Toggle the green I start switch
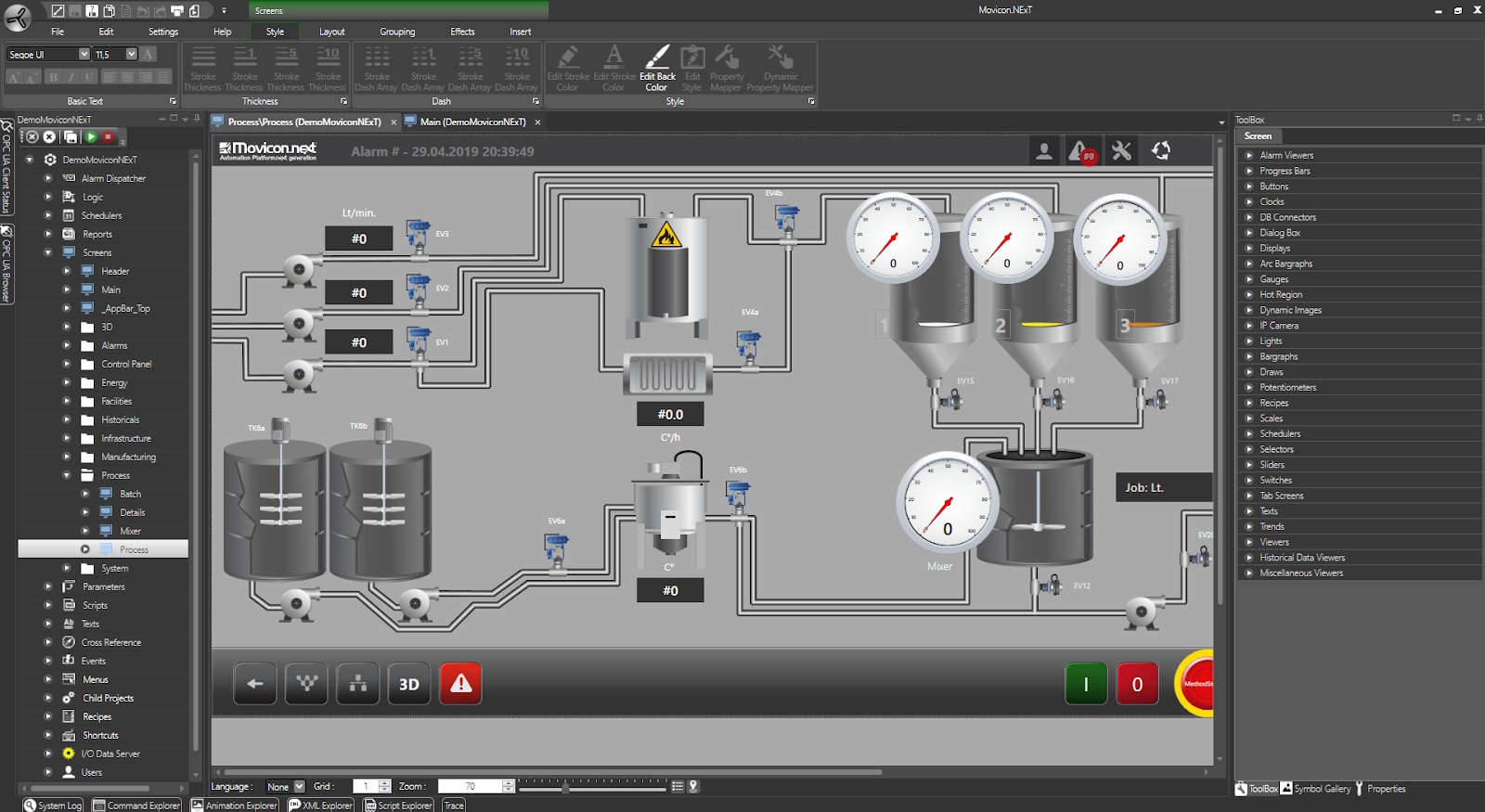This screenshot has width=1485, height=812. point(1086,685)
